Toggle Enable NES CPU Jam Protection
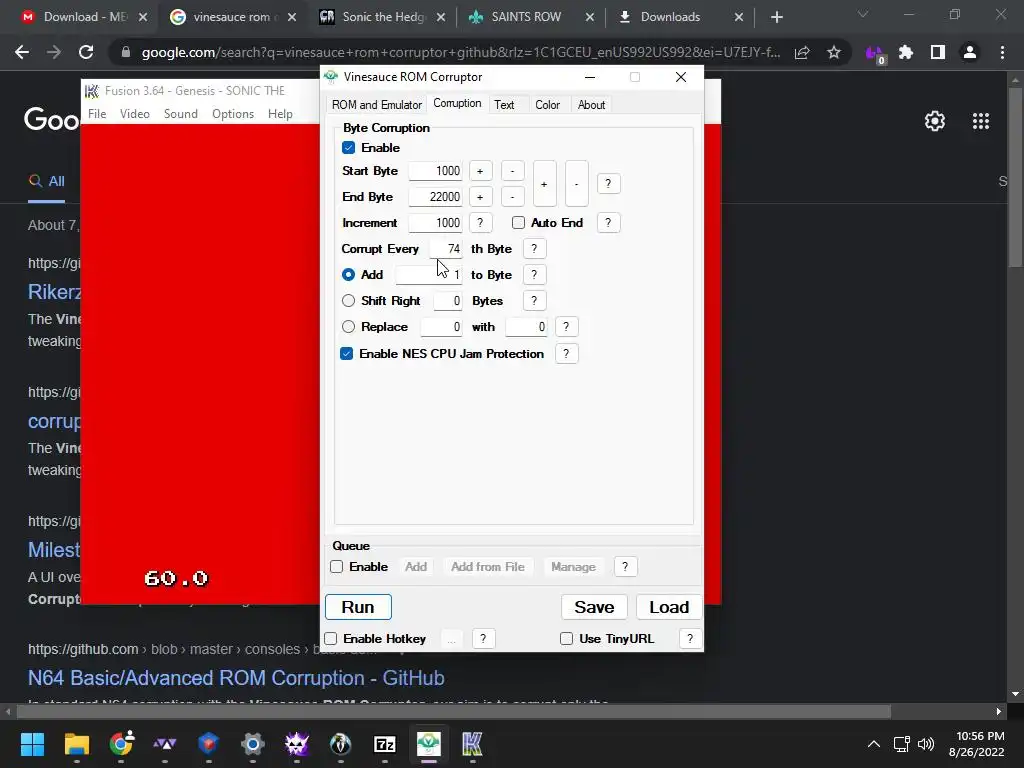The image size is (1024, 768). [347, 354]
